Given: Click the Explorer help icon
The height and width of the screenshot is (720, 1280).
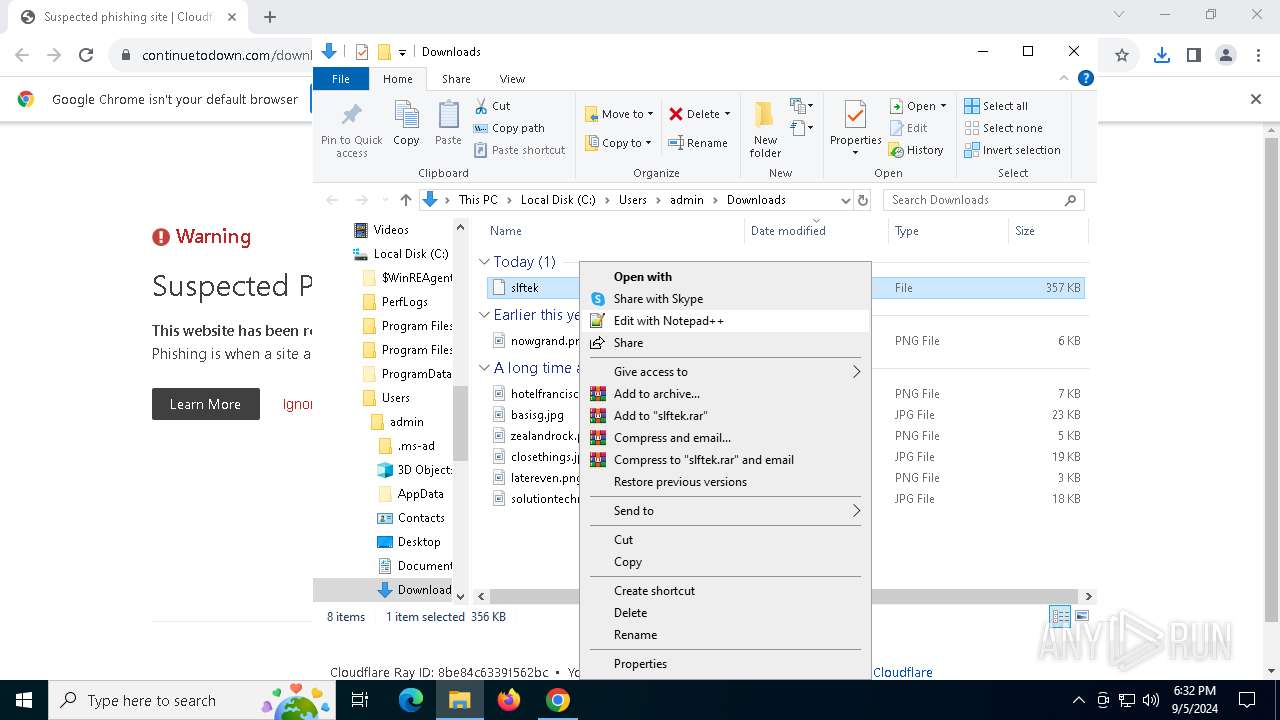Looking at the screenshot, I should click(1085, 78).
